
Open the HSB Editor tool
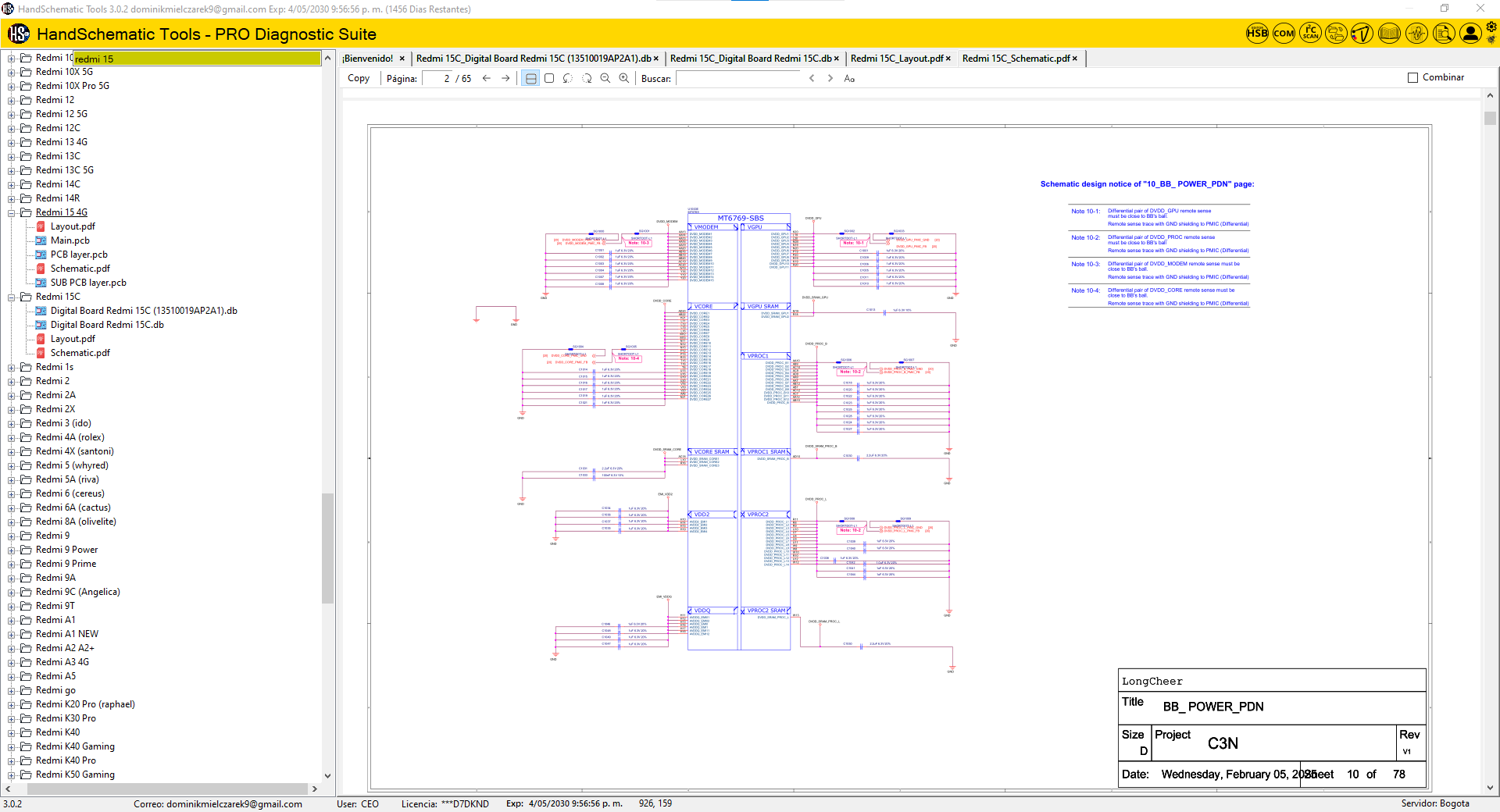tap(1257, 34)
